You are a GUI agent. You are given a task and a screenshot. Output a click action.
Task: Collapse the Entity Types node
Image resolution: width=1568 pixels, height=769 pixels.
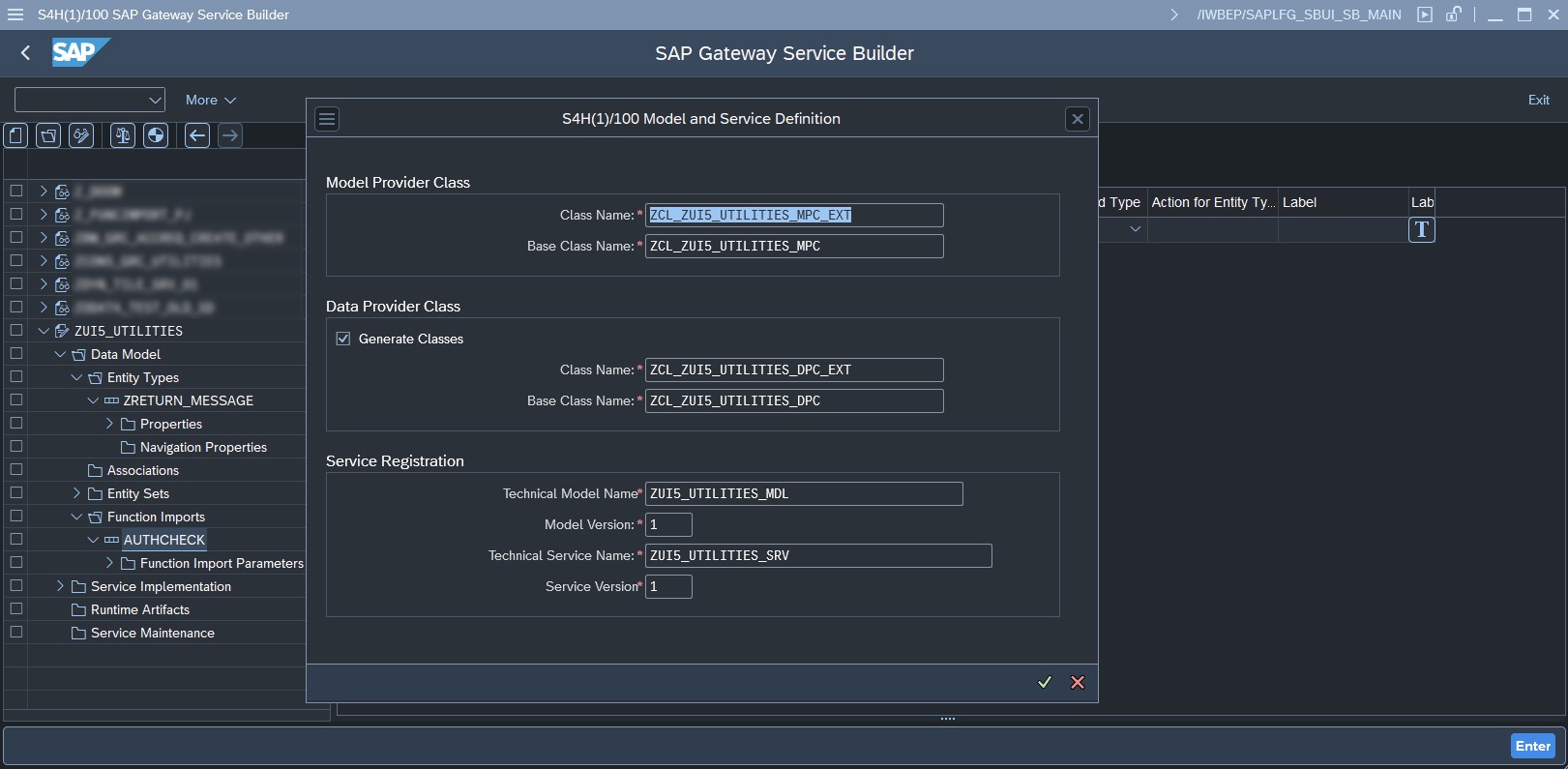point(76,377)
